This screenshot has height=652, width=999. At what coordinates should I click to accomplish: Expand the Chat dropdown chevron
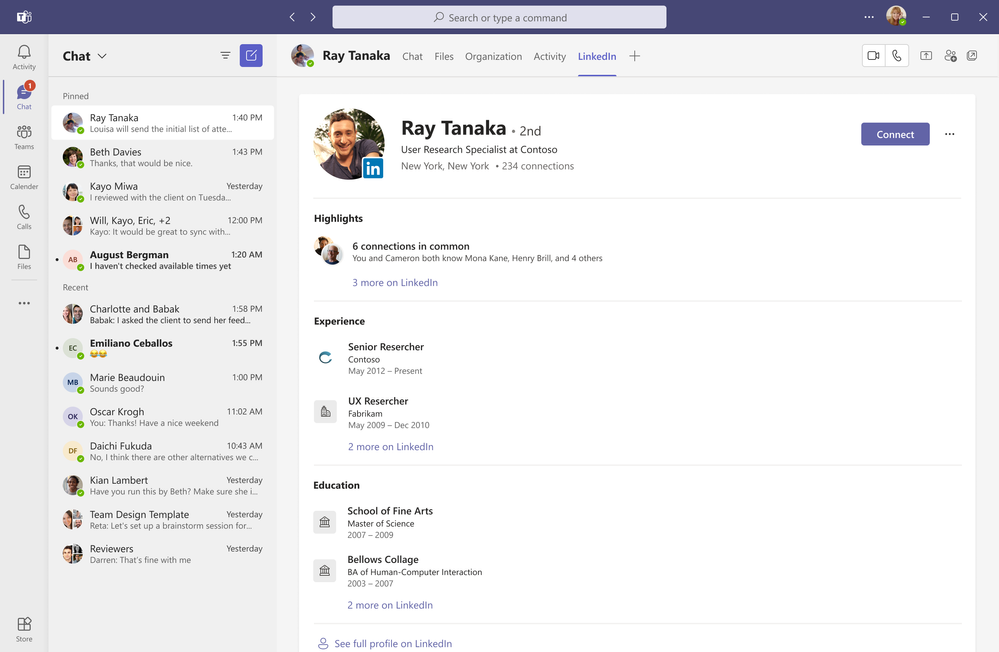point(102,56)
